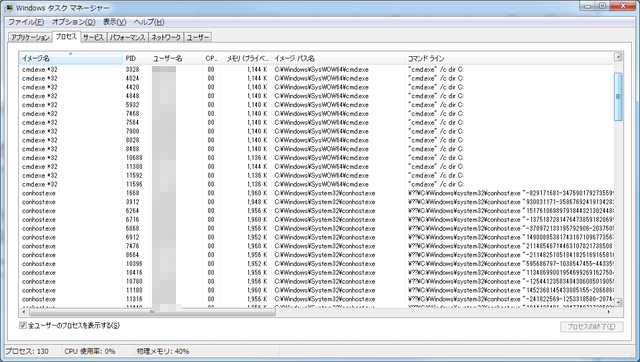Select cmd.exe process with PID 7900
This screenshot has width=640, height=362.
pyautogui.click(x=316, y=131)
